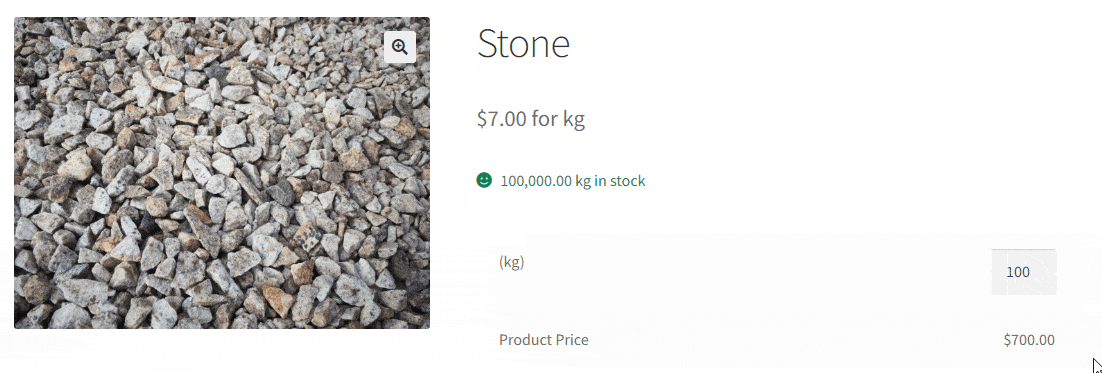Open the stone gravel product photo
1102x373 pixels.
click(222, 173)
